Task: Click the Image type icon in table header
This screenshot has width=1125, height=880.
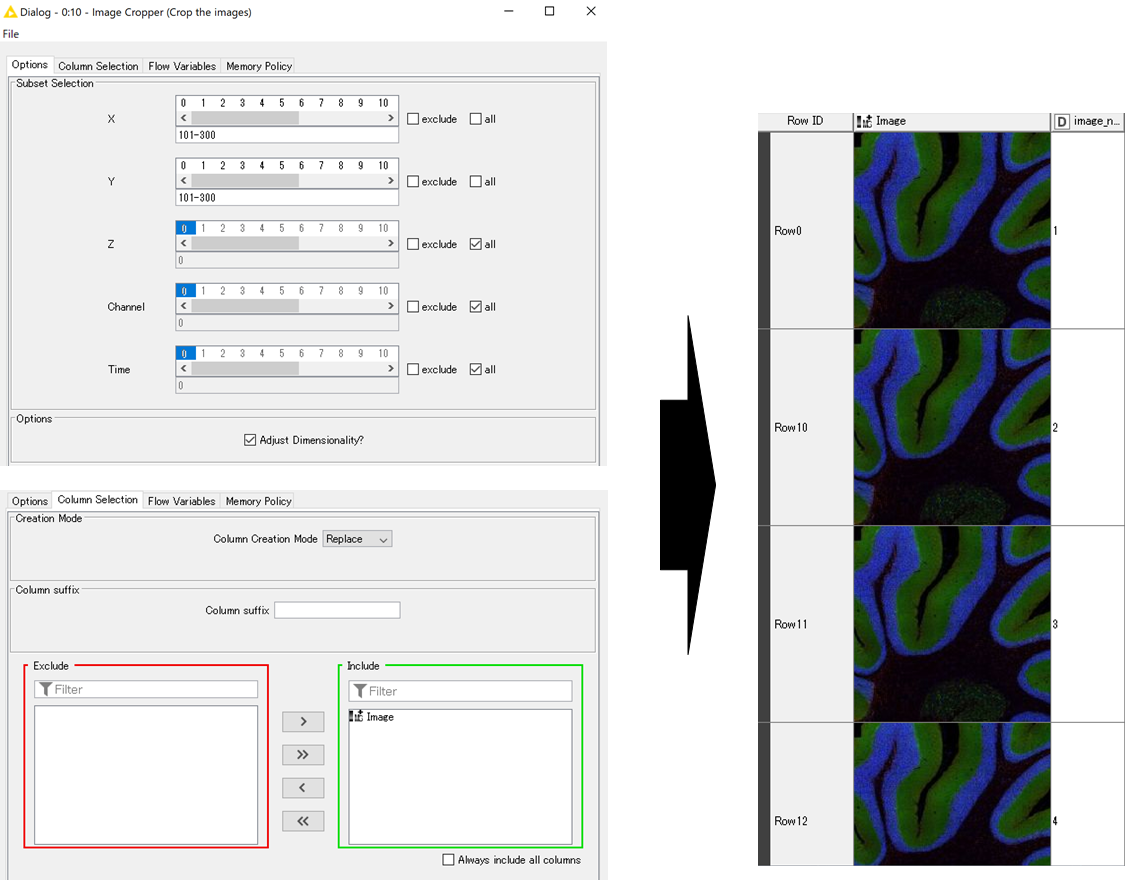Action: tap(864, 121)
